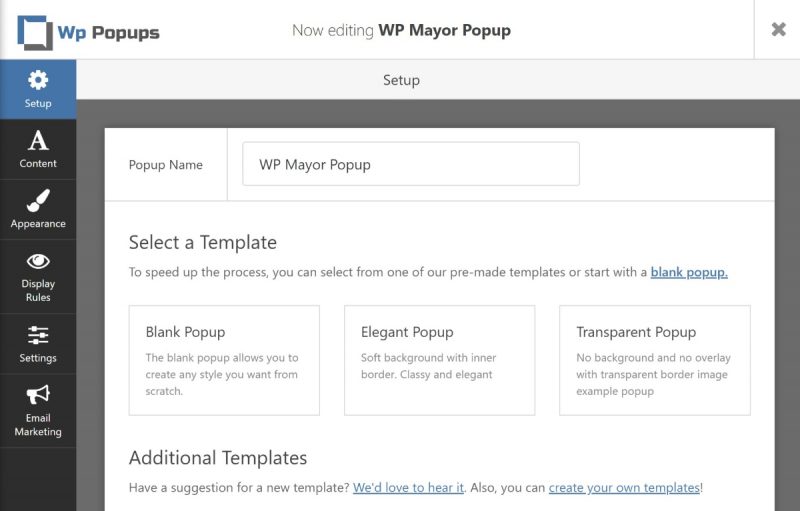Open Email Marketing via the megaphone icon
The height and width of the screenshot is (511, 800).
point(38,394)
